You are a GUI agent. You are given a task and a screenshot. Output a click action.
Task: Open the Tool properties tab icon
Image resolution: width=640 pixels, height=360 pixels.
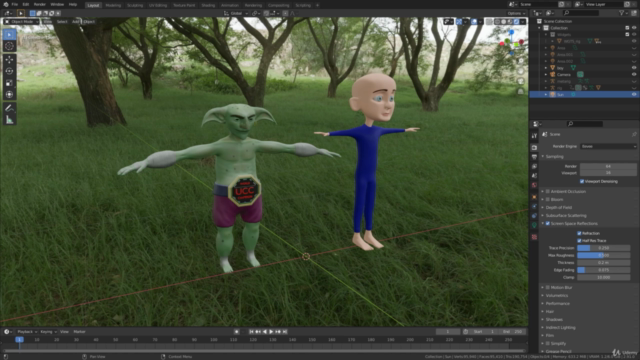click(x=534, y=136)
